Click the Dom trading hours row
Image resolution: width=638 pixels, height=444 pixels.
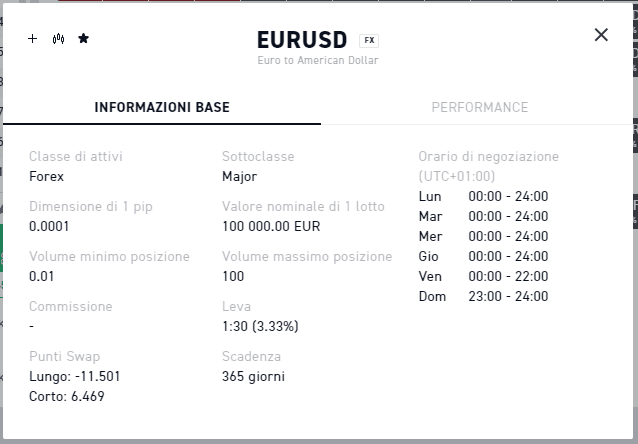pos(483,296)
